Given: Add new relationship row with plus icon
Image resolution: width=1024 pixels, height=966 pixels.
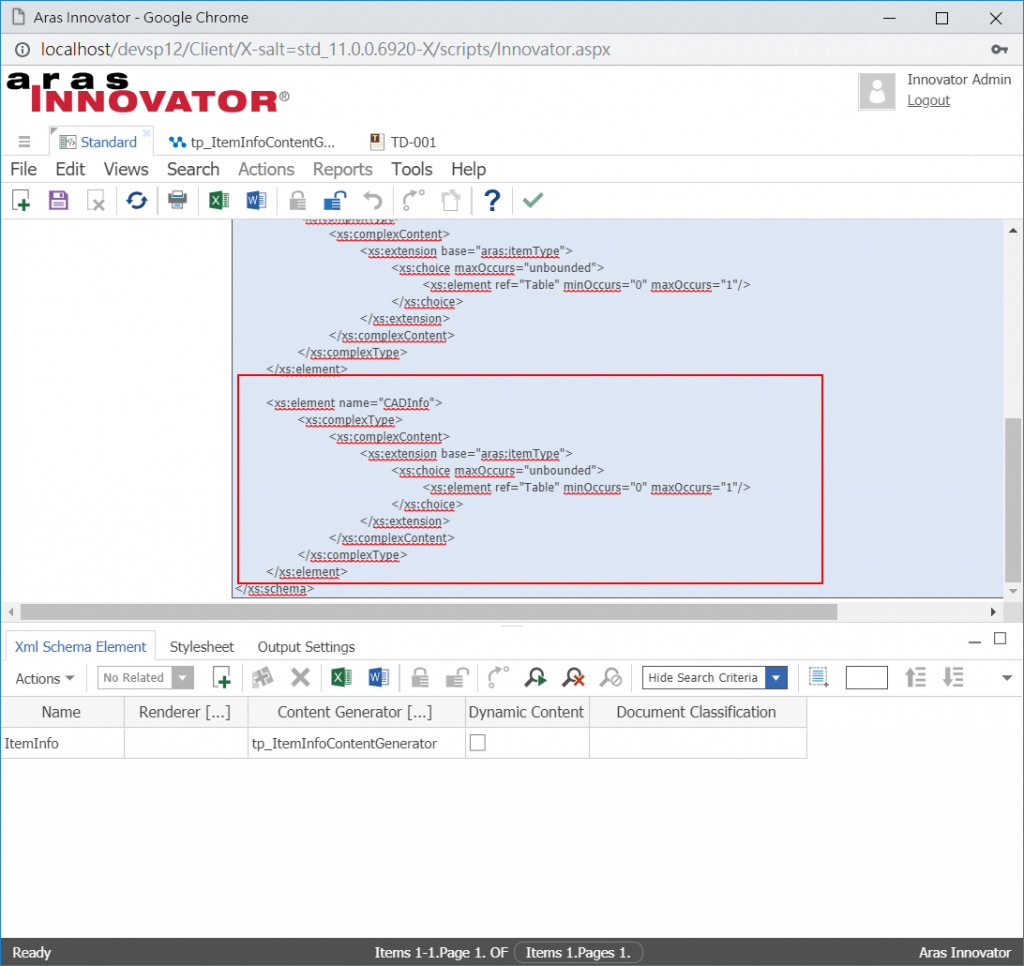Looking at the screenshot, I should pos(222,678).
